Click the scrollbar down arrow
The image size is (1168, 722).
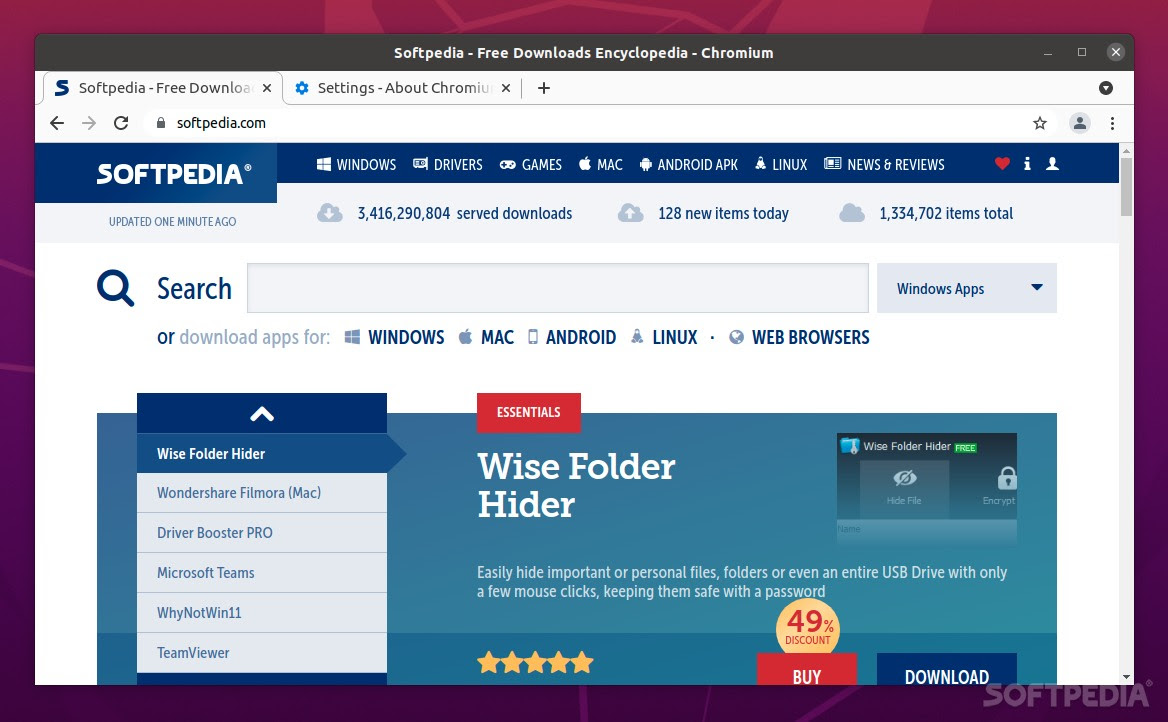click(x=1126, y=677)
